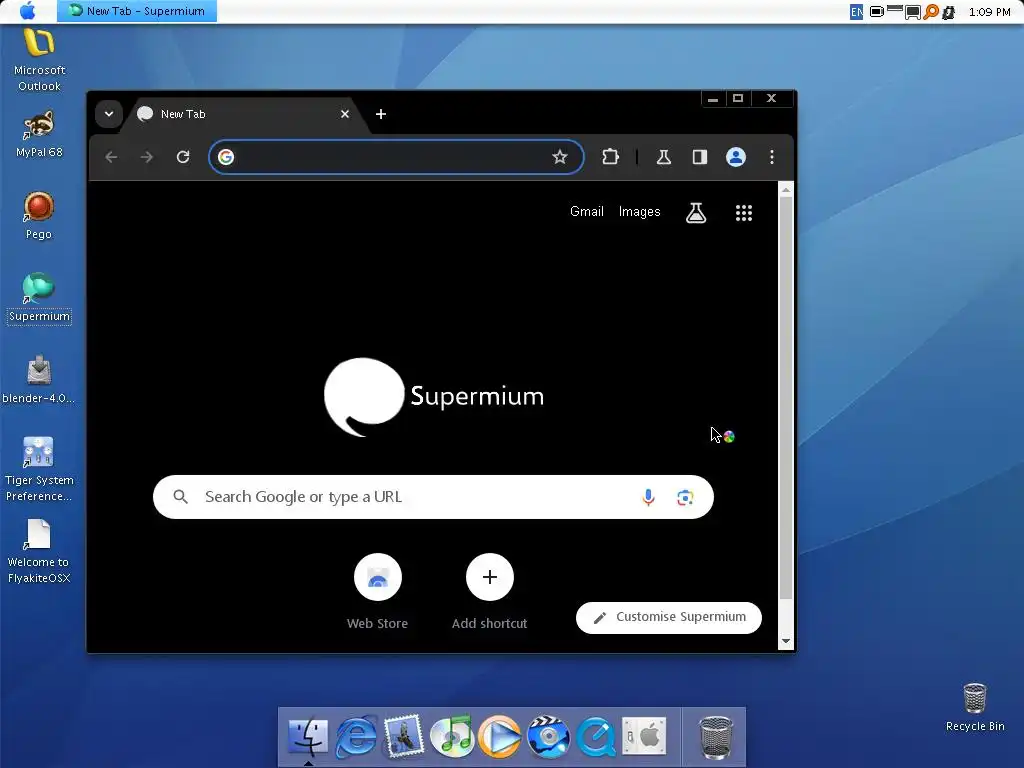Click the clock showing 1:09 PM
Viewport: 1024px width, 768px height.
click(x=989, y=12)
